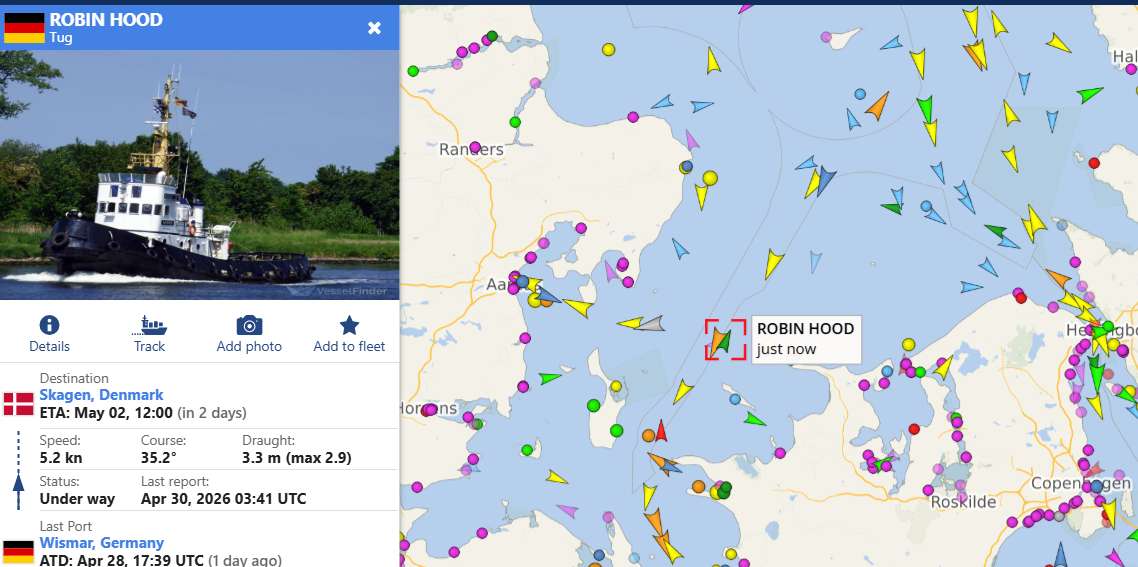Click the large orange vessel arrow at top of map
This screenshot has height=567, width=1138.
[x=877, y=105]
